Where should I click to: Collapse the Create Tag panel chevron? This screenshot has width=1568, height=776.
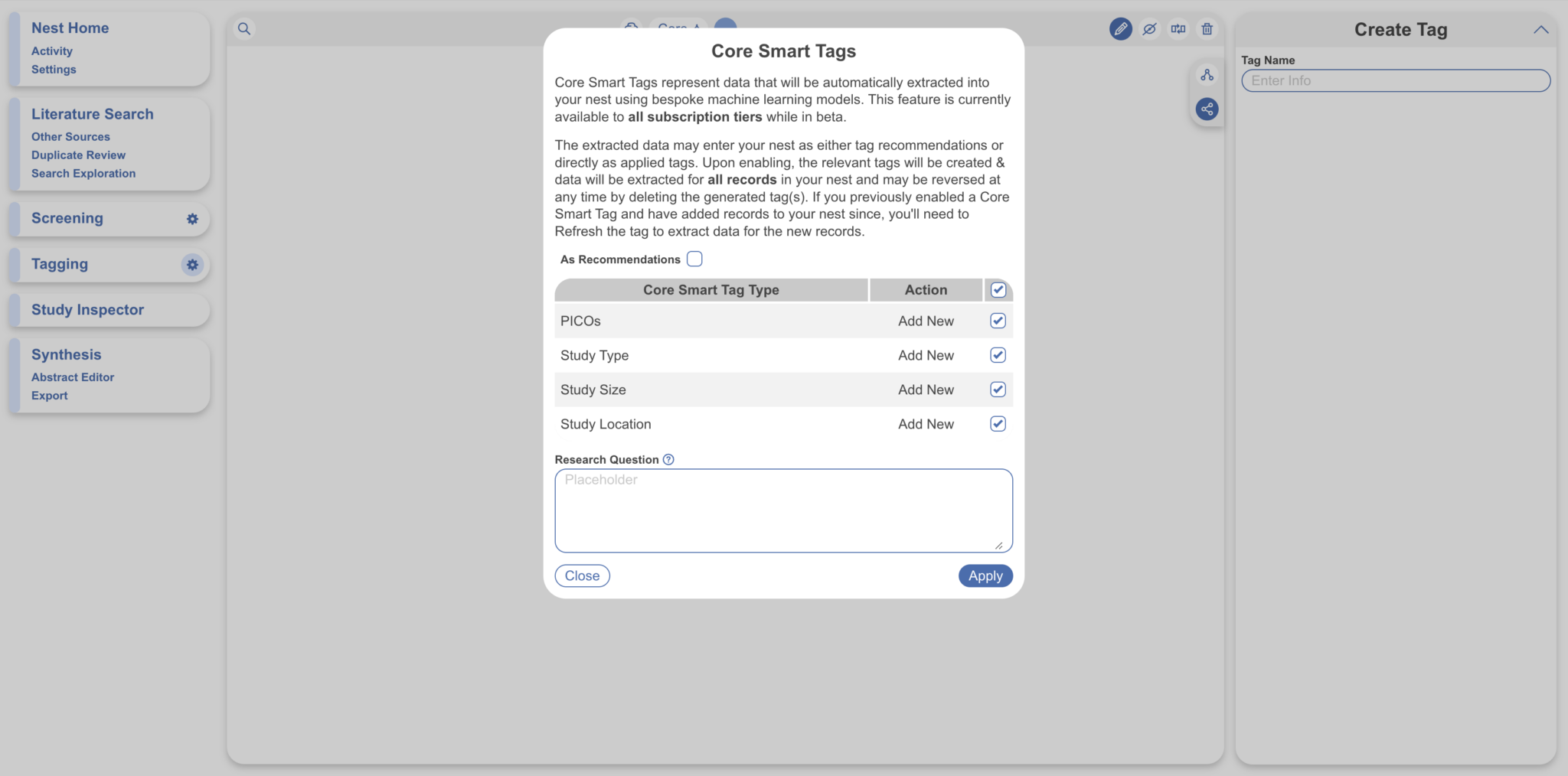(1540, 29)
